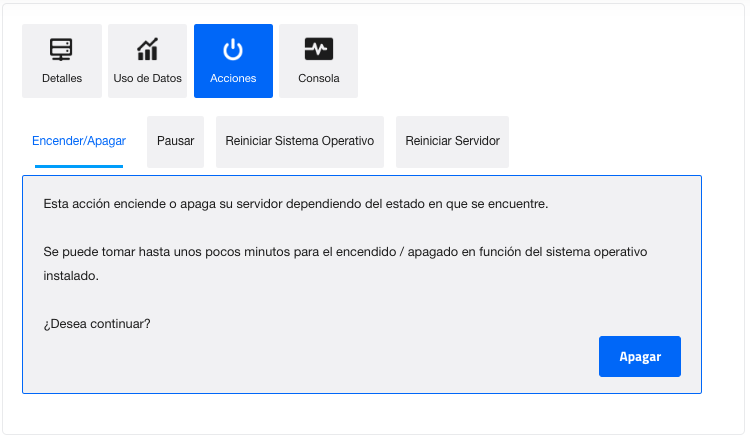
Task: Open the Reiniciar Sistema Operativo tab
Action: pyautogui.click(x=299, y=141)
